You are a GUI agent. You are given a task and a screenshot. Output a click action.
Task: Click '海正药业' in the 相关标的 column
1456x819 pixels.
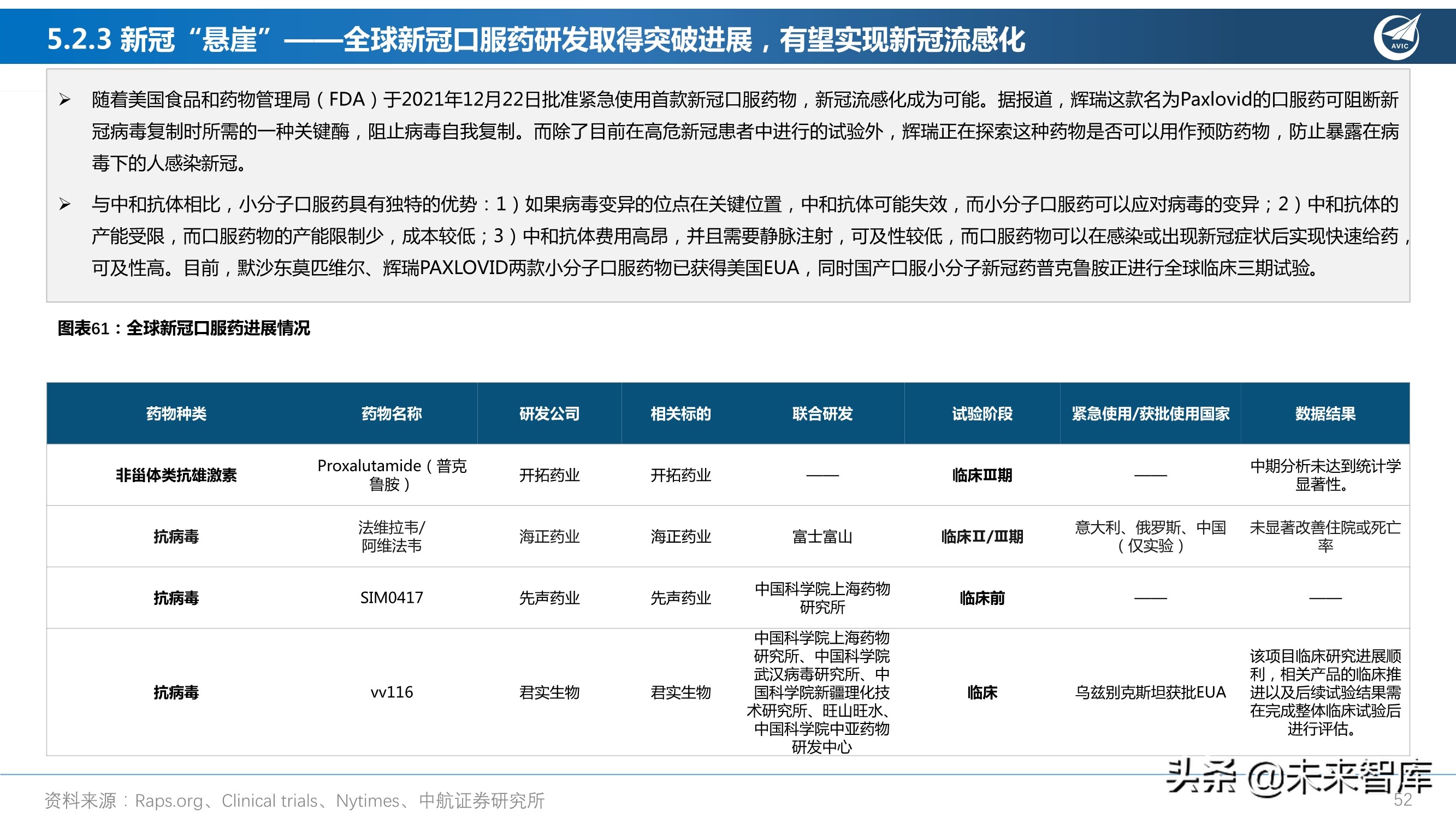pyautogui.click(x=680, y=536)
